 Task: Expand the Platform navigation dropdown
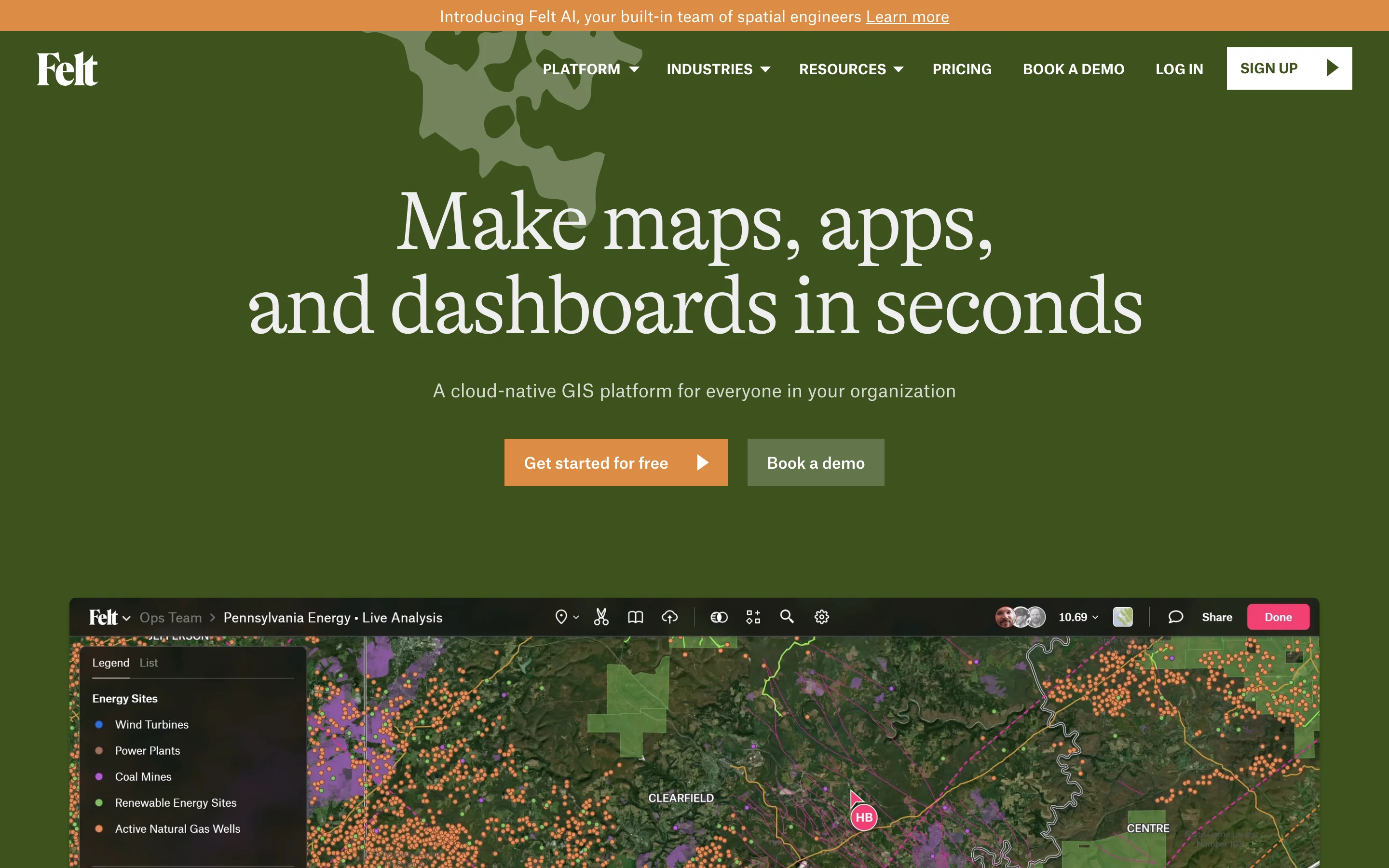[591, 69]
